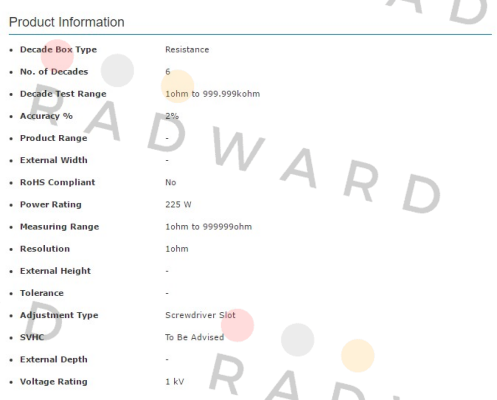497x400 pixels.
Task: Click the Accuracy % label
Action: (46, 116)
